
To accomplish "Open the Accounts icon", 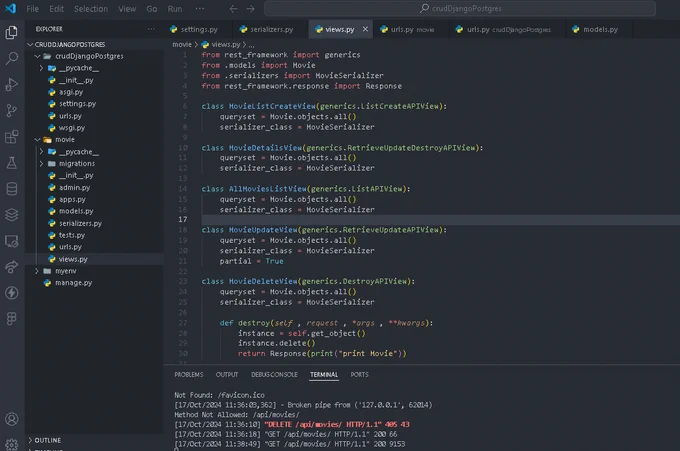I will [x=12, y=419].
